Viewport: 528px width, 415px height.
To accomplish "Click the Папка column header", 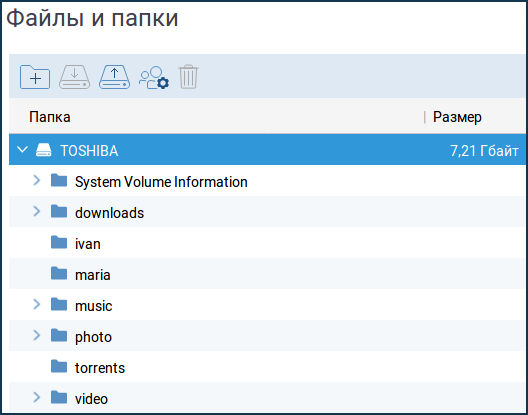I will pyautogui.click(x=50, y=117).
